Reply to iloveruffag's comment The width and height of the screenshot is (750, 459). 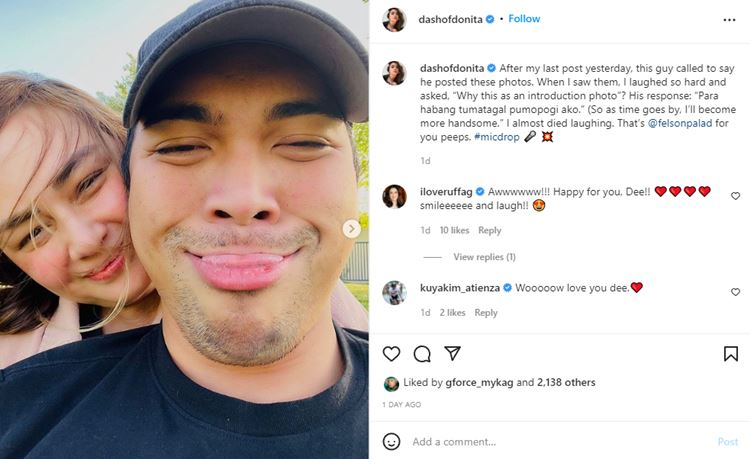[489, 230]
